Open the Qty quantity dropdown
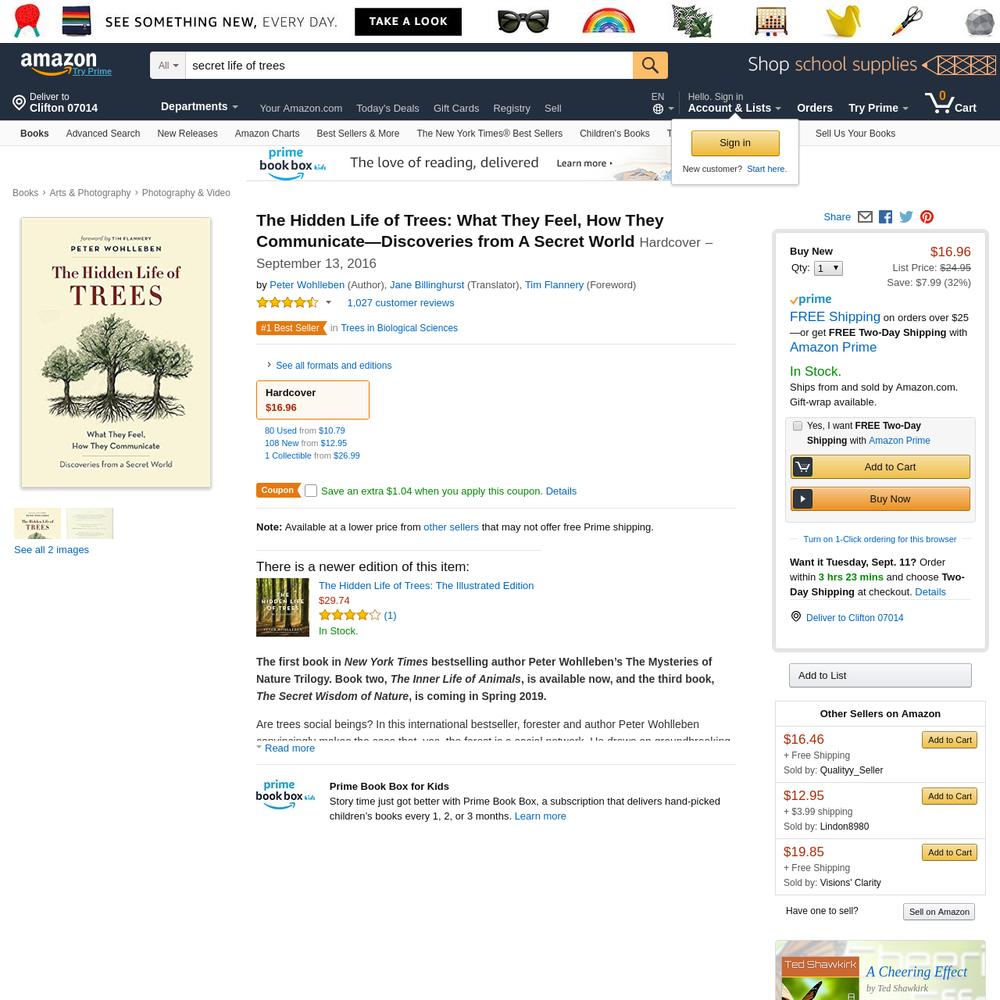 pos(828,268)
